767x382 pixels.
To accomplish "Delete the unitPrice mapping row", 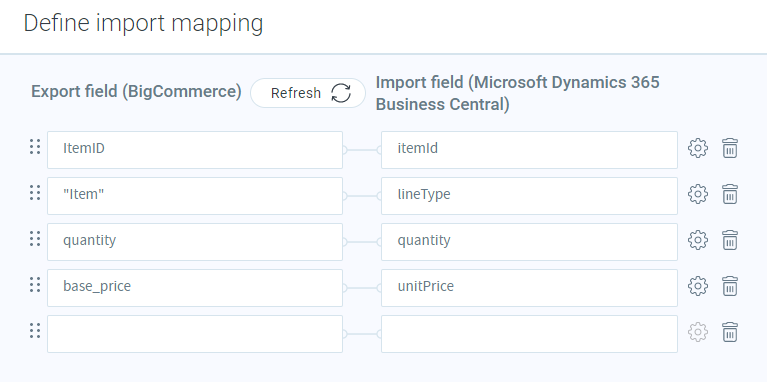I will pos(730,286).
